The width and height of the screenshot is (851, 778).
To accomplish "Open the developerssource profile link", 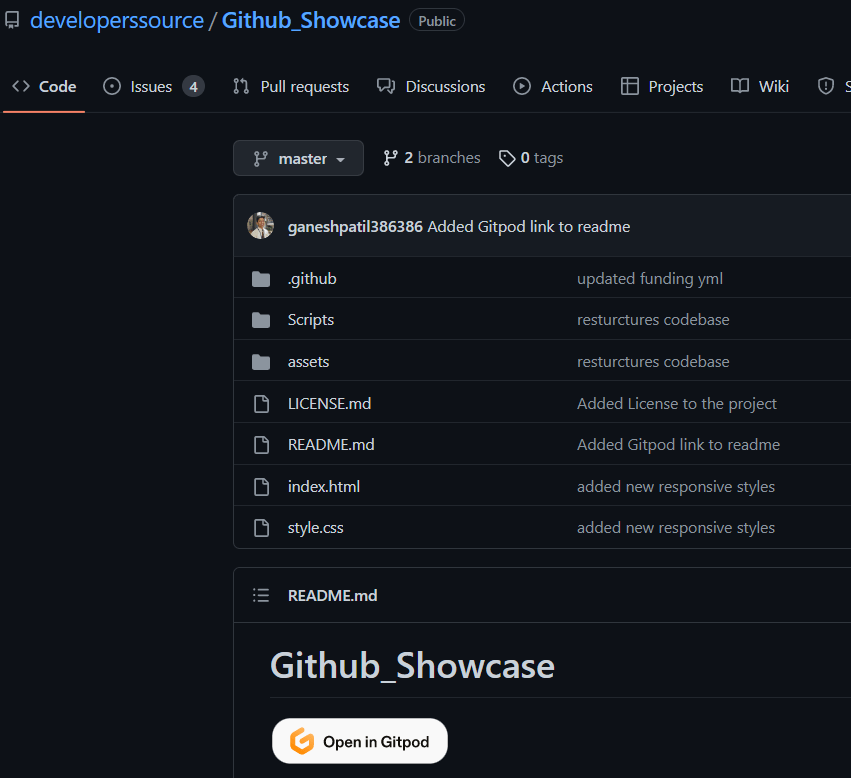I will 117,20.
